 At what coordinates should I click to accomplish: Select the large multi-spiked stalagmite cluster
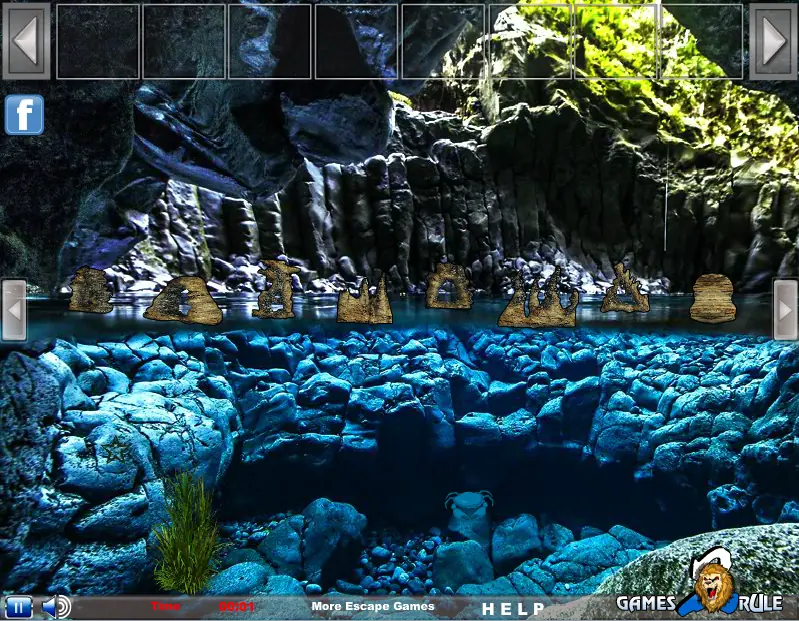tap(538, 300)
